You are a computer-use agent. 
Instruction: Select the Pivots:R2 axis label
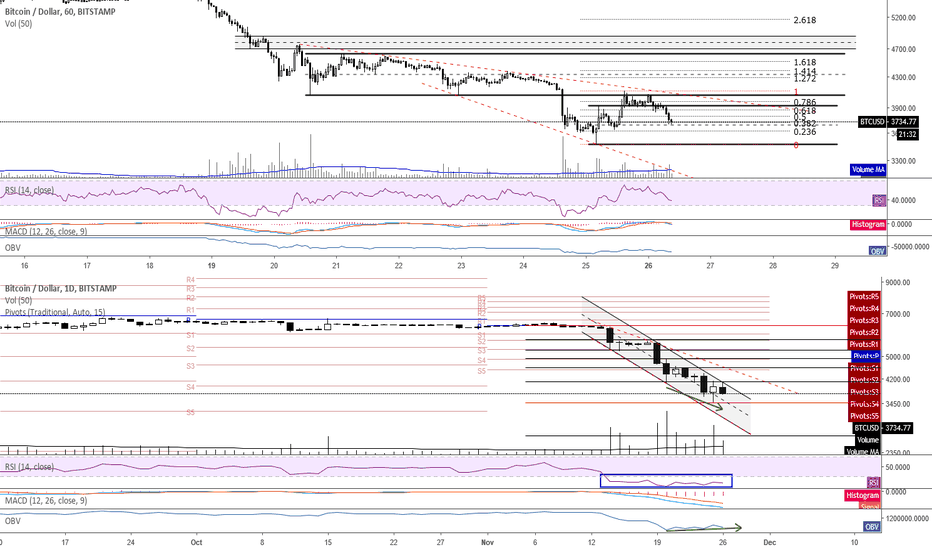click(x=864, y=332)
